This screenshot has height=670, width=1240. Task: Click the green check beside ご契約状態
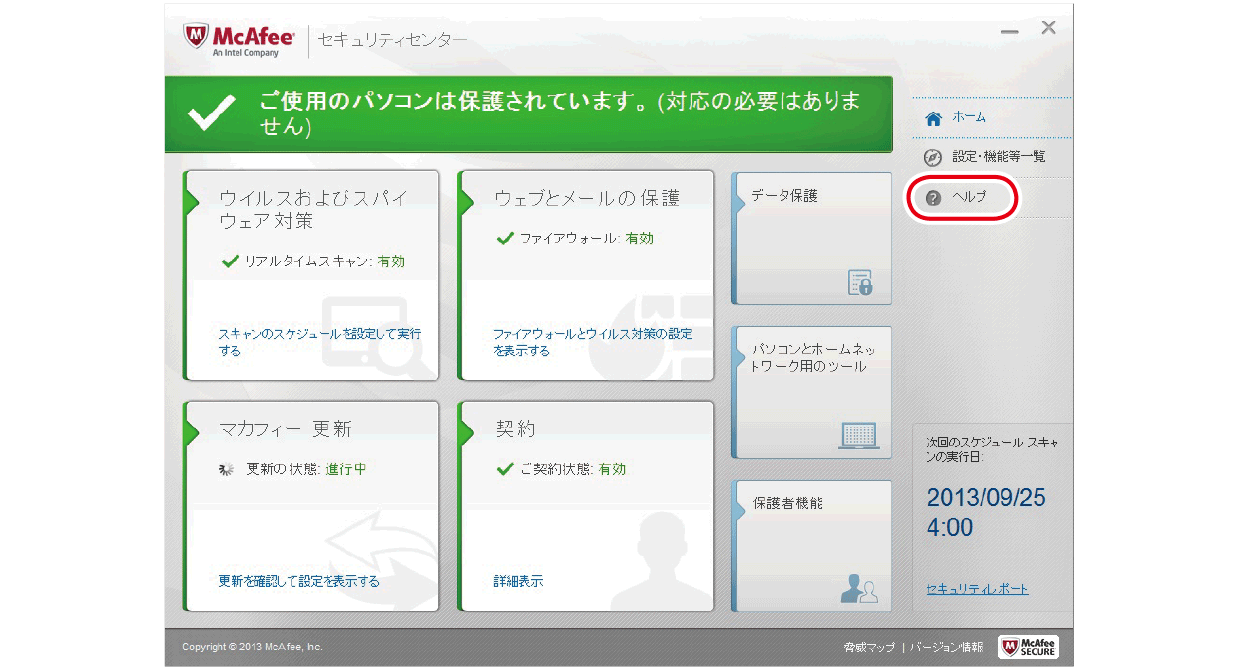pyautogui.click(x=505, y=468)
